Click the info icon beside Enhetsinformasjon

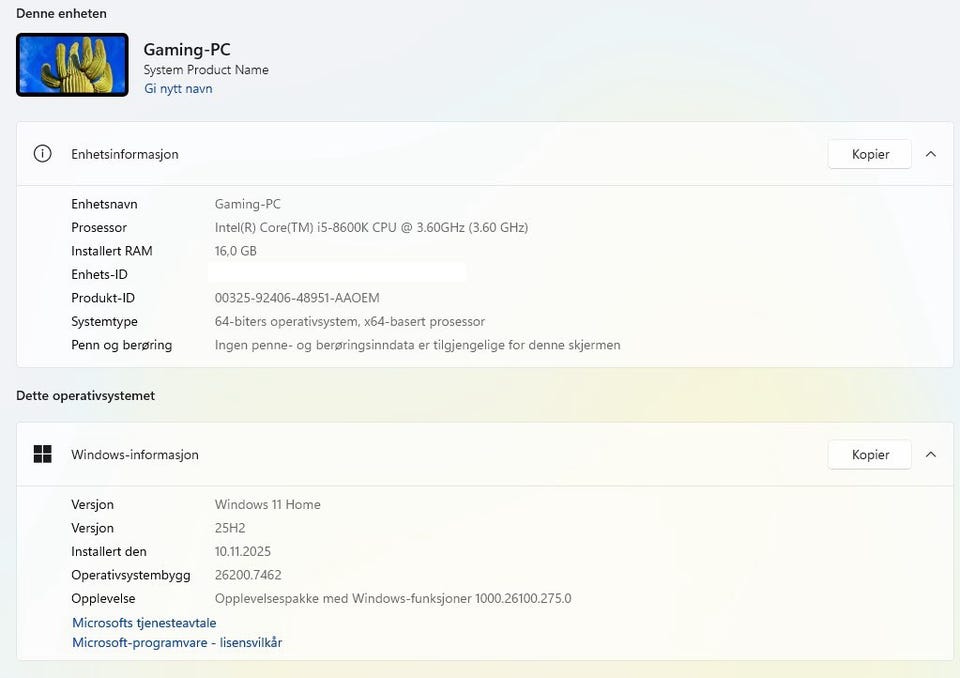point(42,154)
